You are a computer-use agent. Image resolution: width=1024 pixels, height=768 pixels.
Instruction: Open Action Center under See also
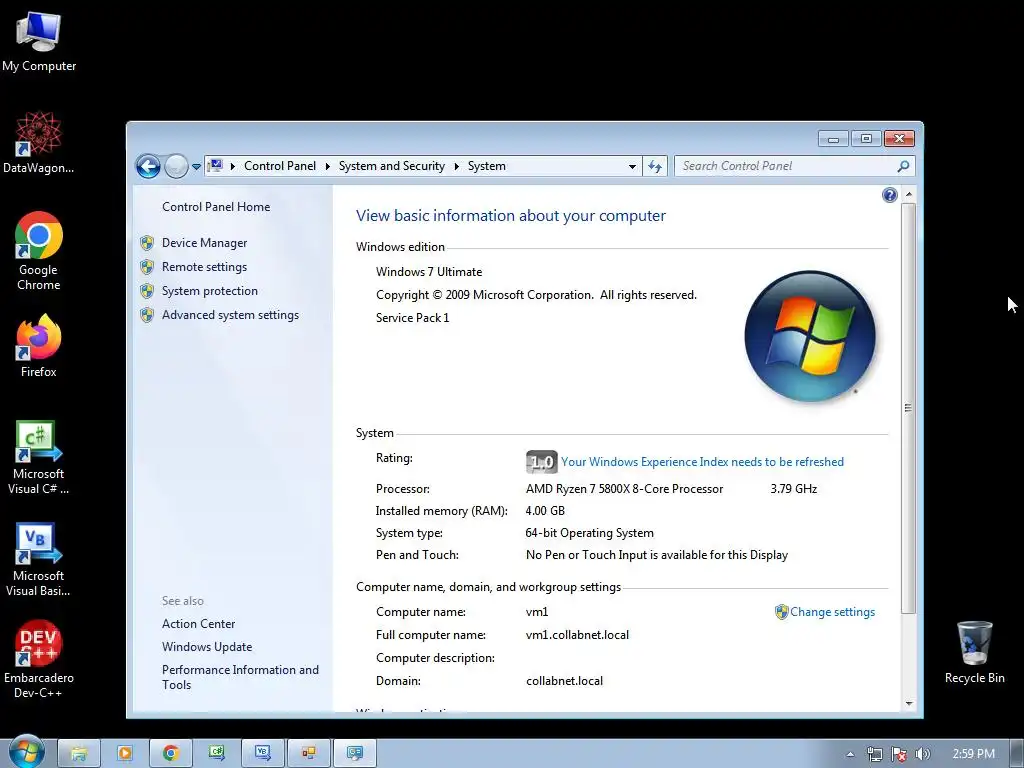199,624
